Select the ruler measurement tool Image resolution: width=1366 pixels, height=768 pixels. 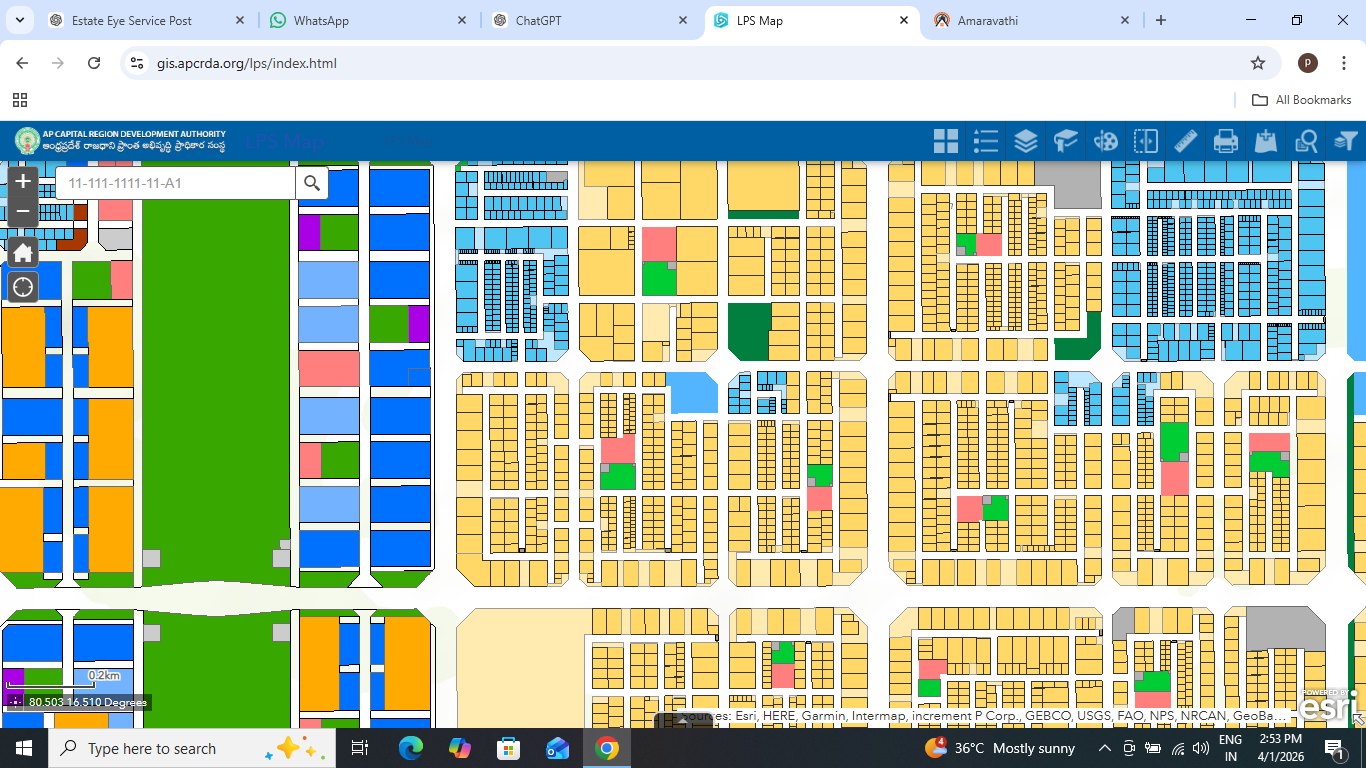1186,141
